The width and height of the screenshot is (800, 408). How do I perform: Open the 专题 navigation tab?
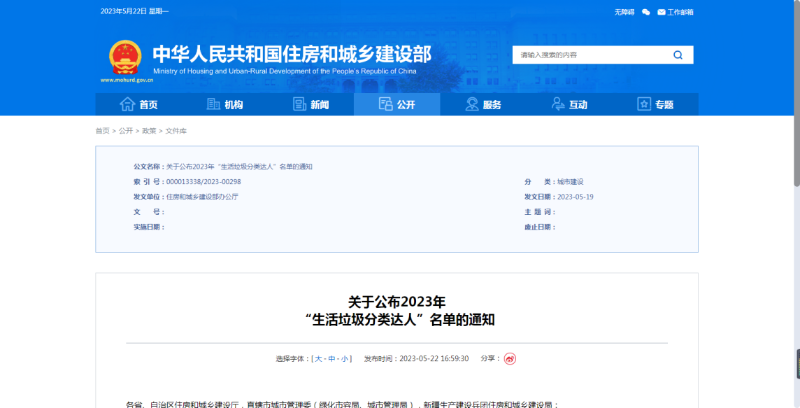(x=656, y=105)
